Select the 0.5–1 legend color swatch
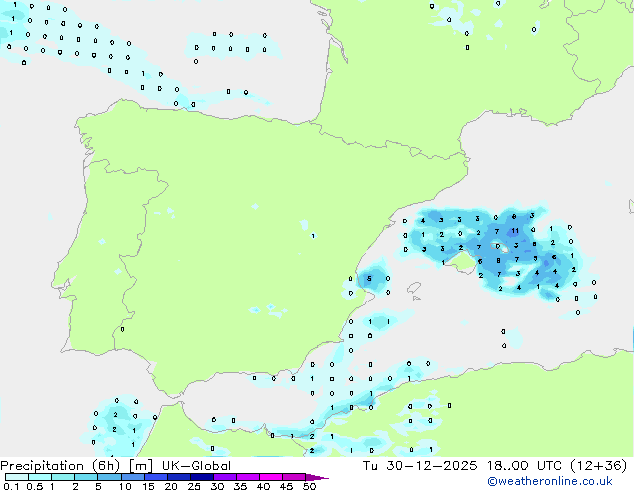The image size is (634, 490). (40, 477)
